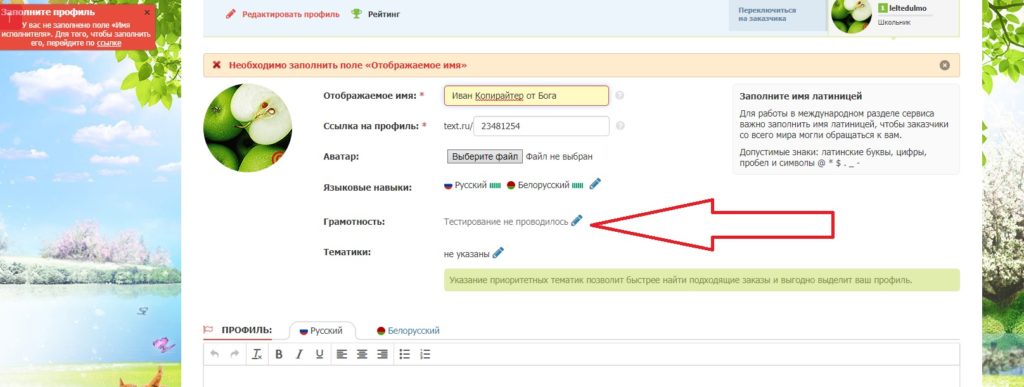Image resolution: width=1024 pixels, height=387 pixels.
Task: Align text center in the editor
Action: [x=362, y=354]
